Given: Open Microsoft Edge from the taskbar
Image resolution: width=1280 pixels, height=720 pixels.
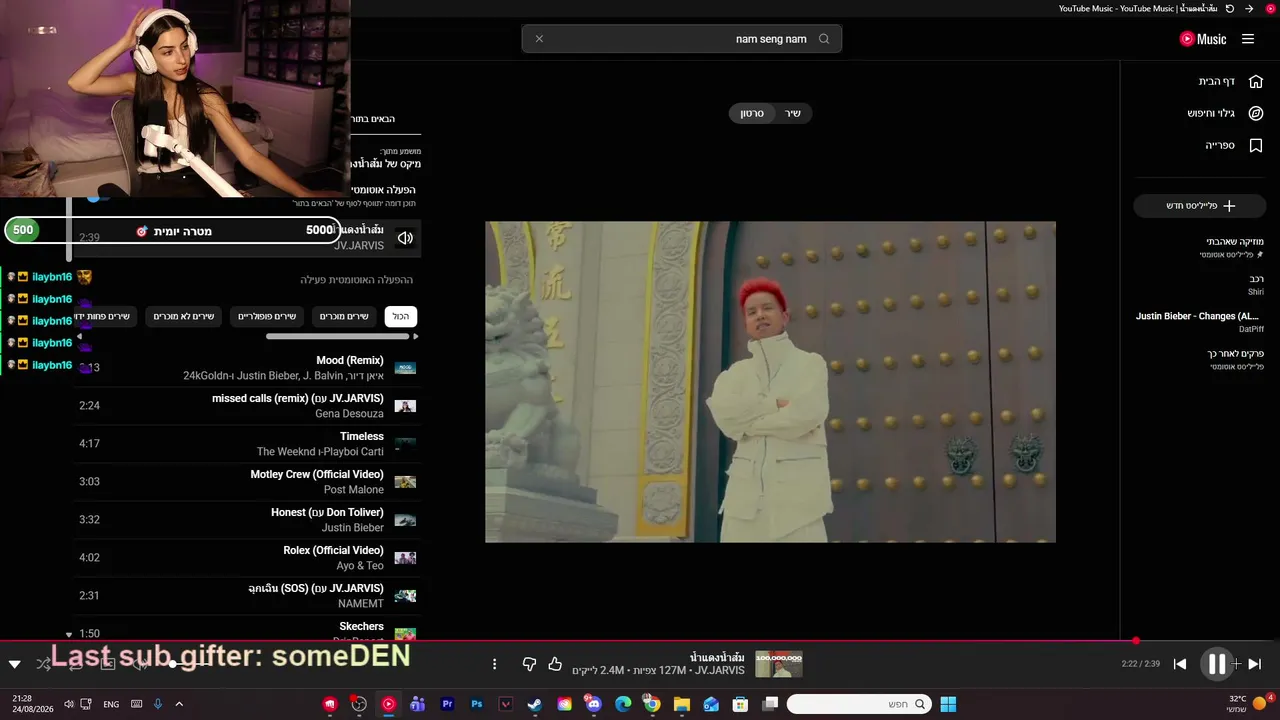Looking at the screenshot, I should (623, 704).
